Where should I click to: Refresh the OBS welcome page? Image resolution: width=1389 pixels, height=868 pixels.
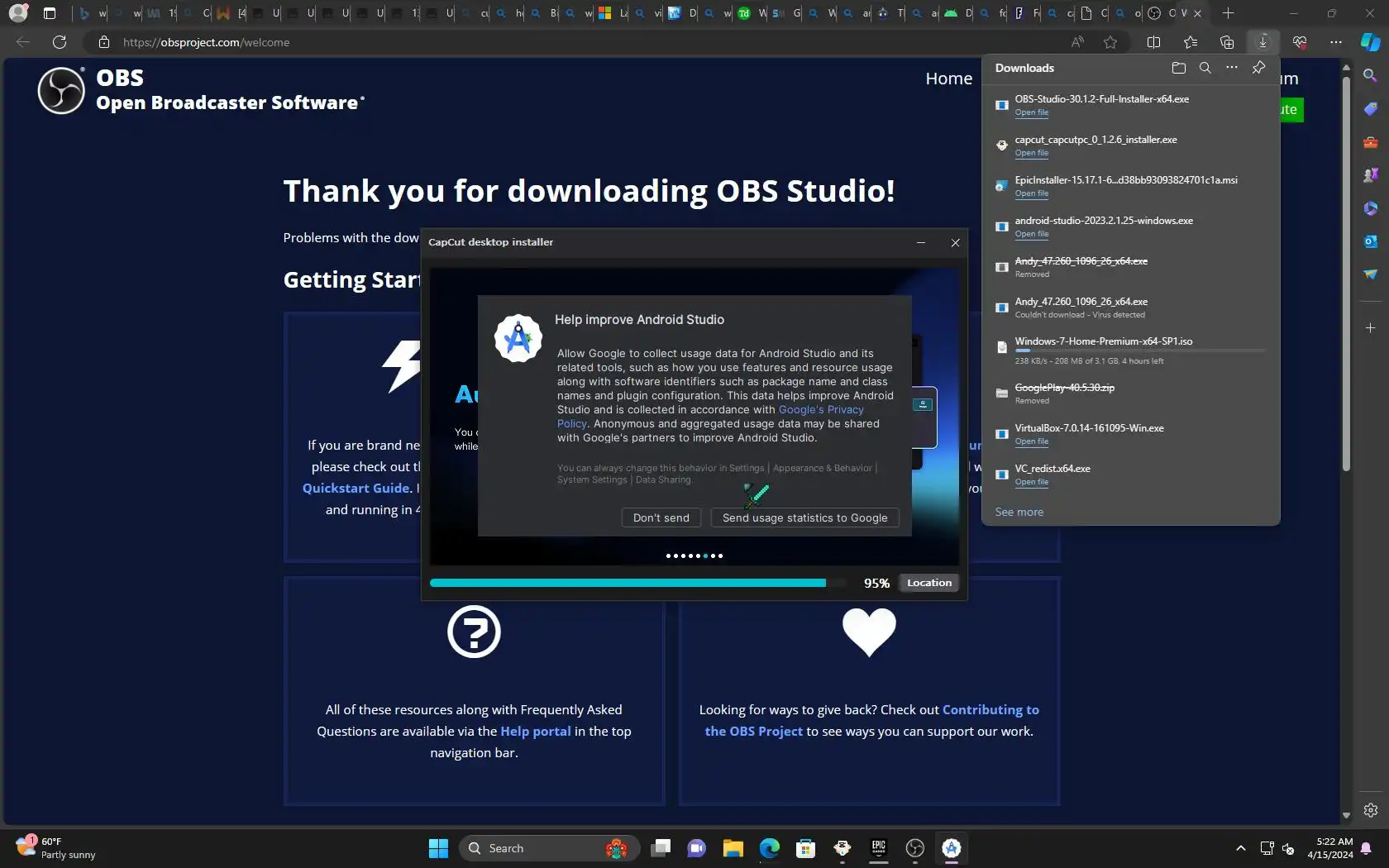(x=60, y=42)
